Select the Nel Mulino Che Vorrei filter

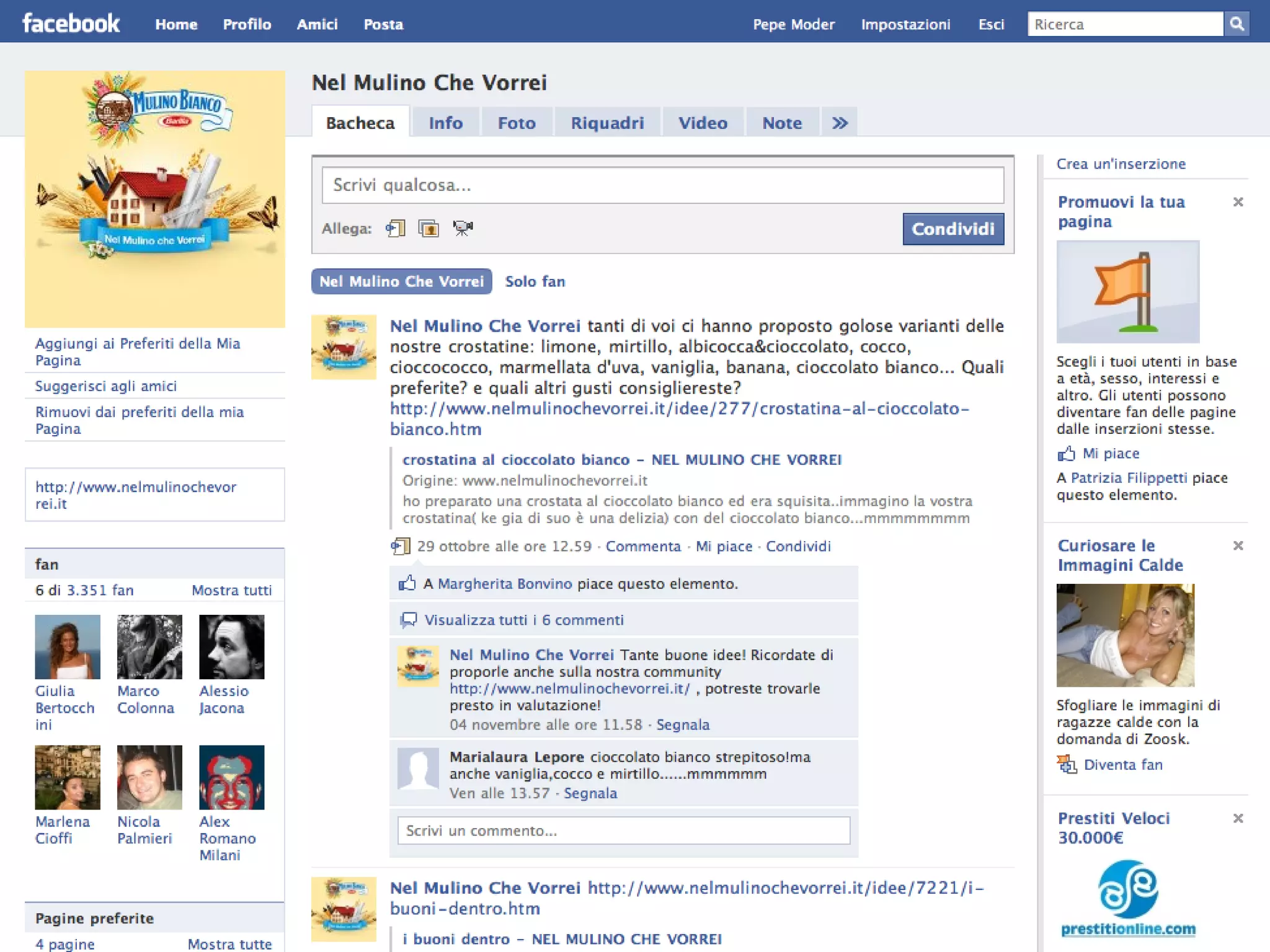click(x=401, y=281)
